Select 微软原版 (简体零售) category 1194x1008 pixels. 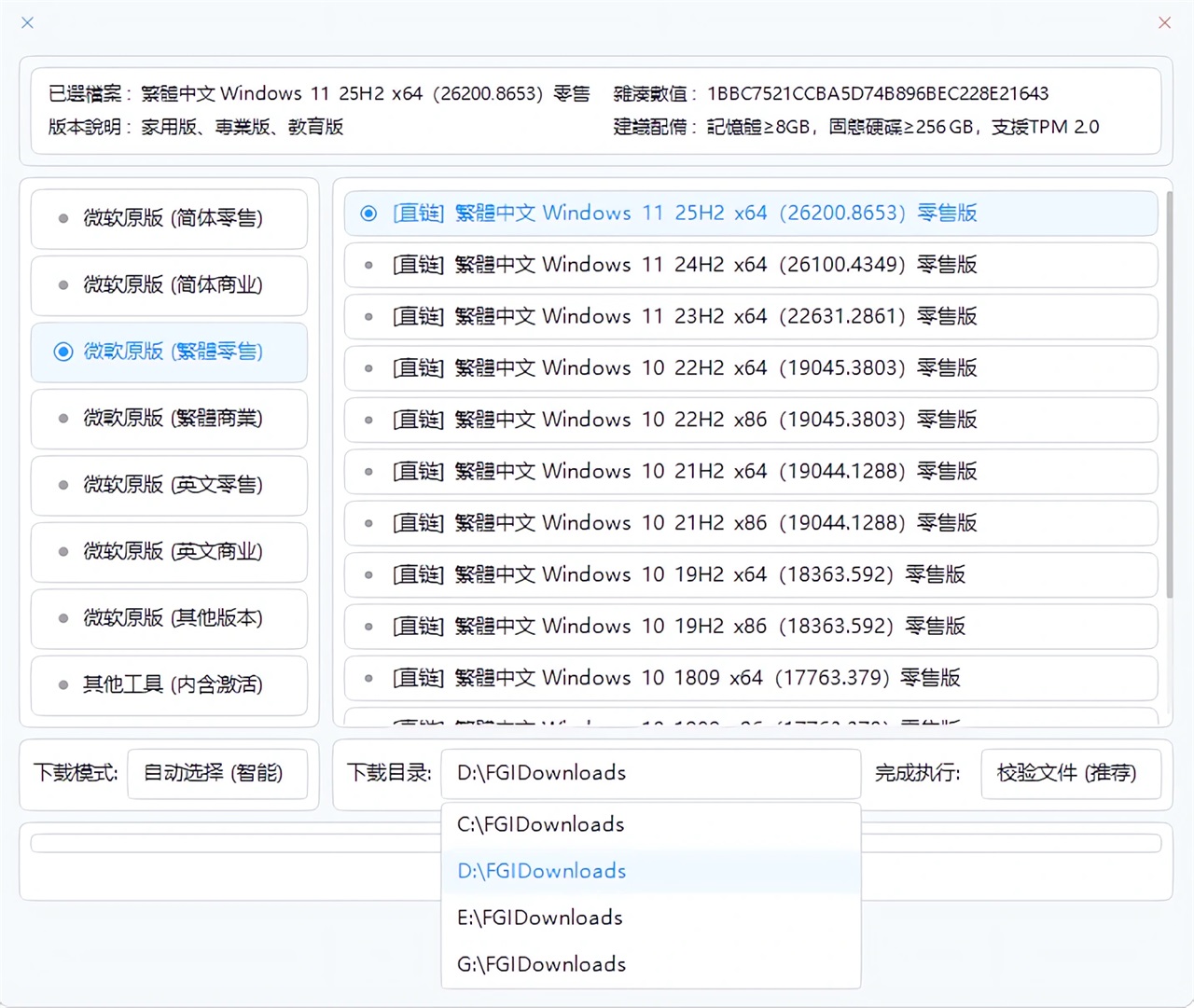tap(169, 219)
